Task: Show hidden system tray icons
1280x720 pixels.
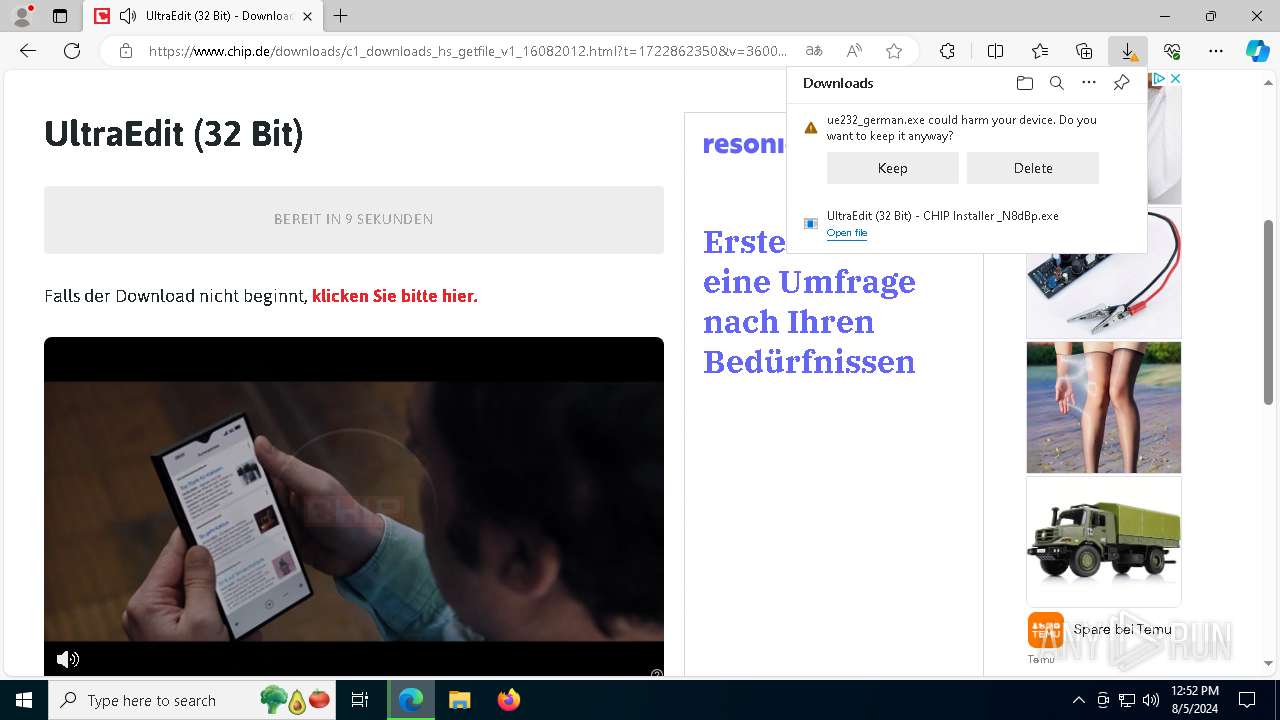Action: point(1078,700)
